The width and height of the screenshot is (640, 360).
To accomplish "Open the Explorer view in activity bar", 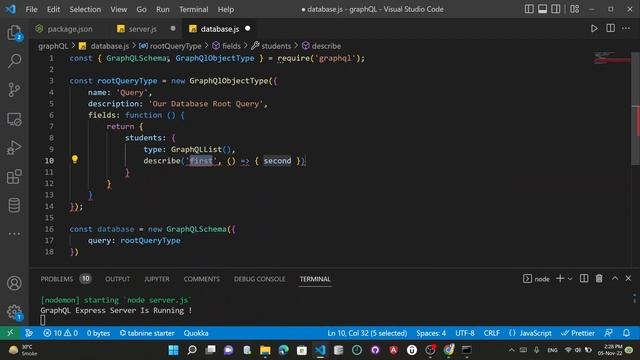I will [x=14, y=33].
